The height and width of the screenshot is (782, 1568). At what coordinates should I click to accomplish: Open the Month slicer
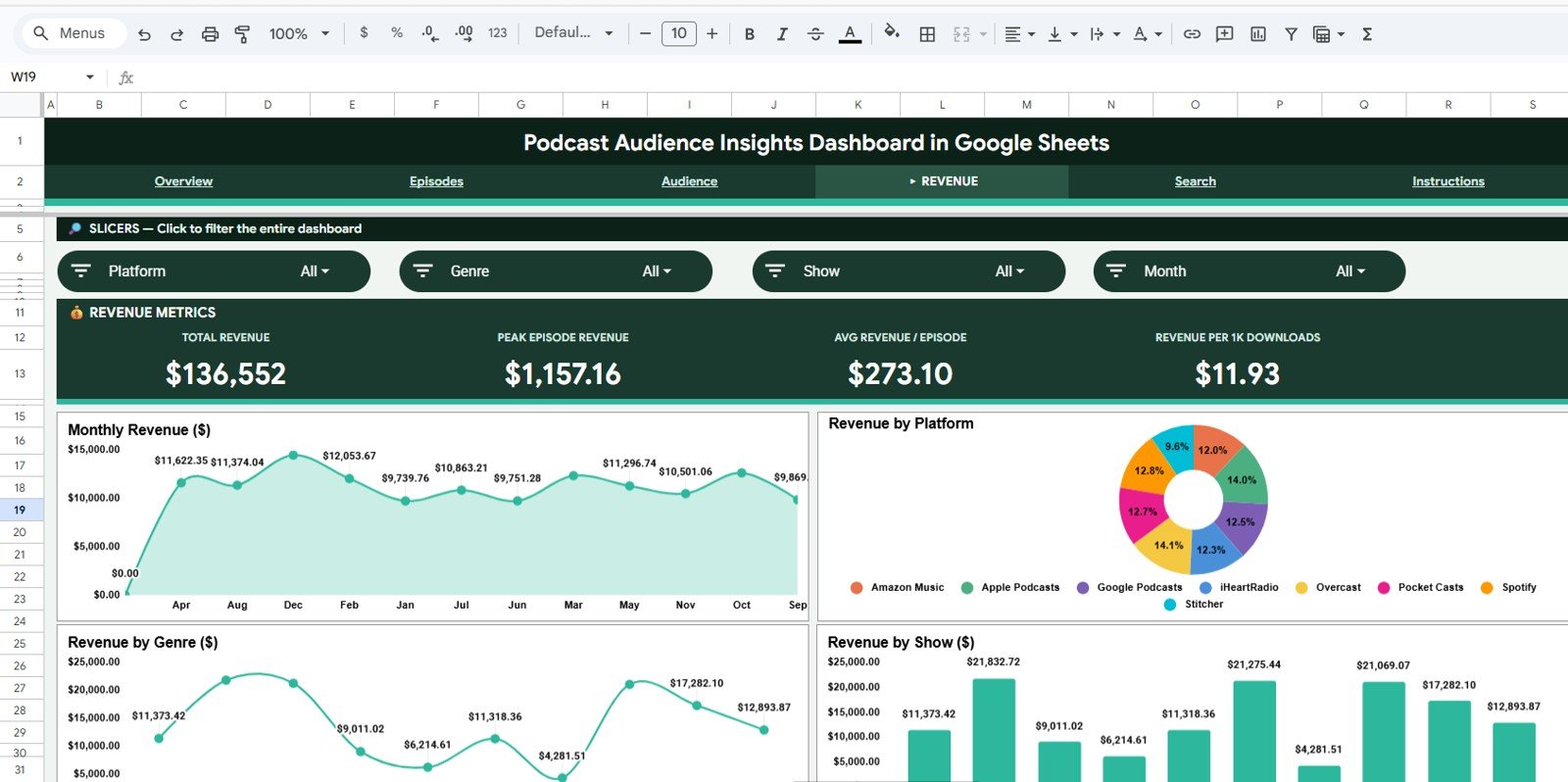pyautogui.click(x=1249, y=271)
